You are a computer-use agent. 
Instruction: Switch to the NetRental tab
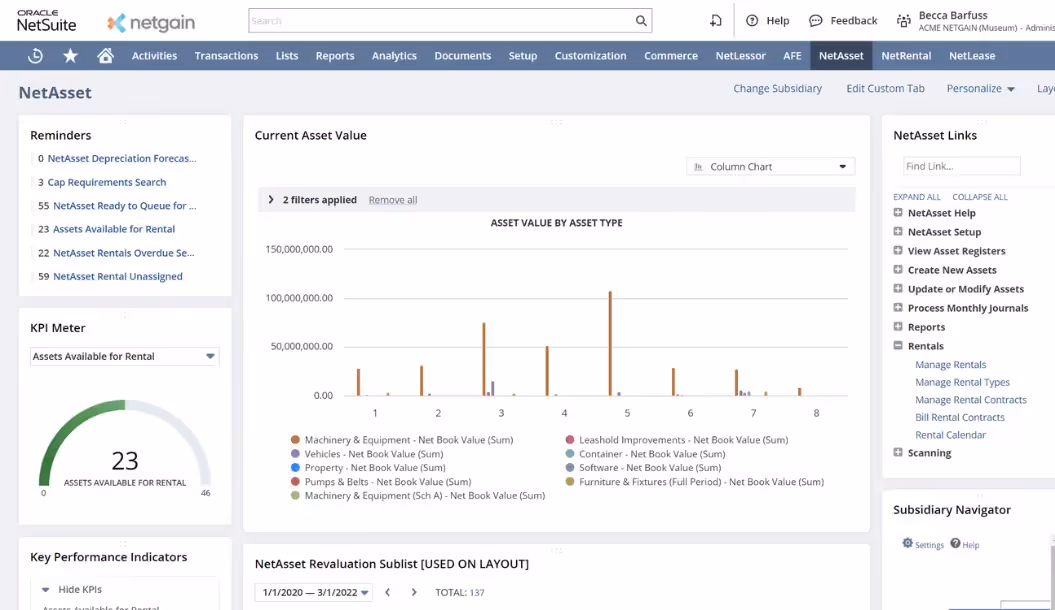tap(905, 56)
